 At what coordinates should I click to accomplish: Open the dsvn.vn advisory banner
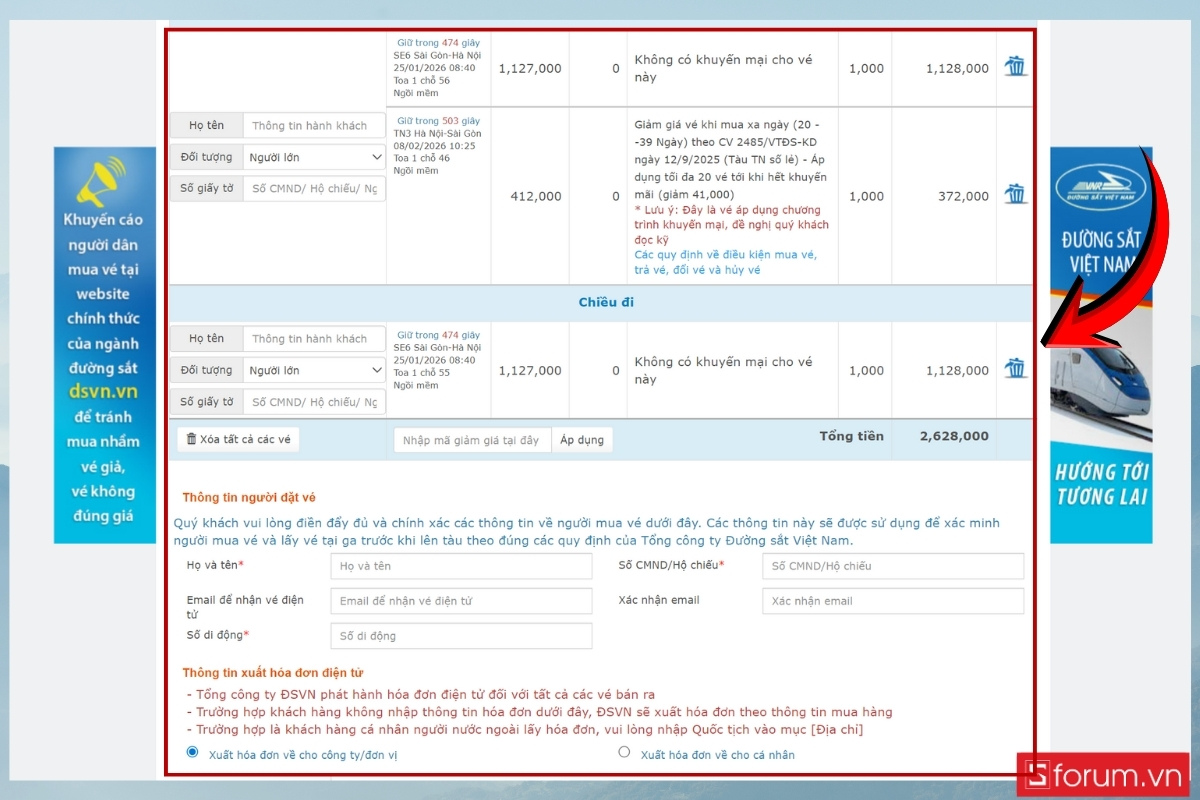tap(105, 345)
